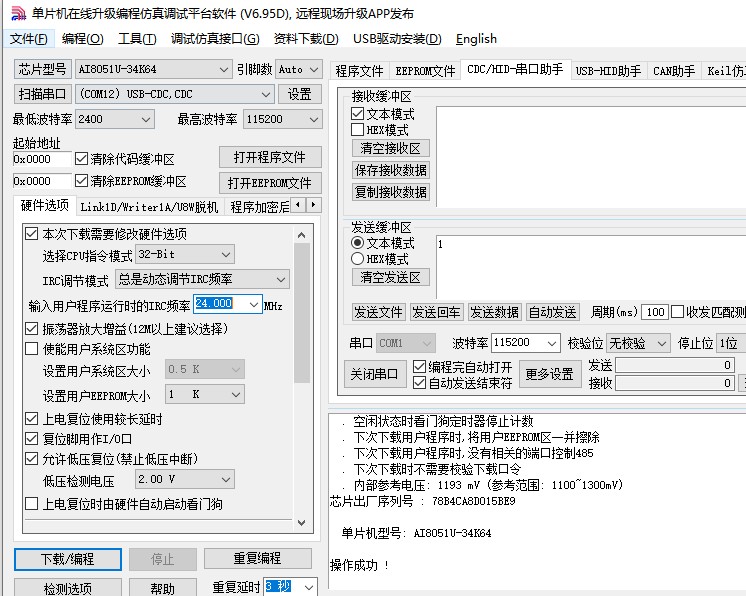The width and height of the screenshot is (746, 596).
Task: Select the 程序加密后 tab
Action: point(259,207)
